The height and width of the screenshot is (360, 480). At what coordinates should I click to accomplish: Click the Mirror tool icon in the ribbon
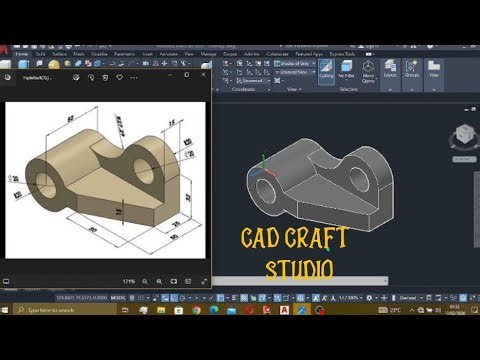coord(146,63)
